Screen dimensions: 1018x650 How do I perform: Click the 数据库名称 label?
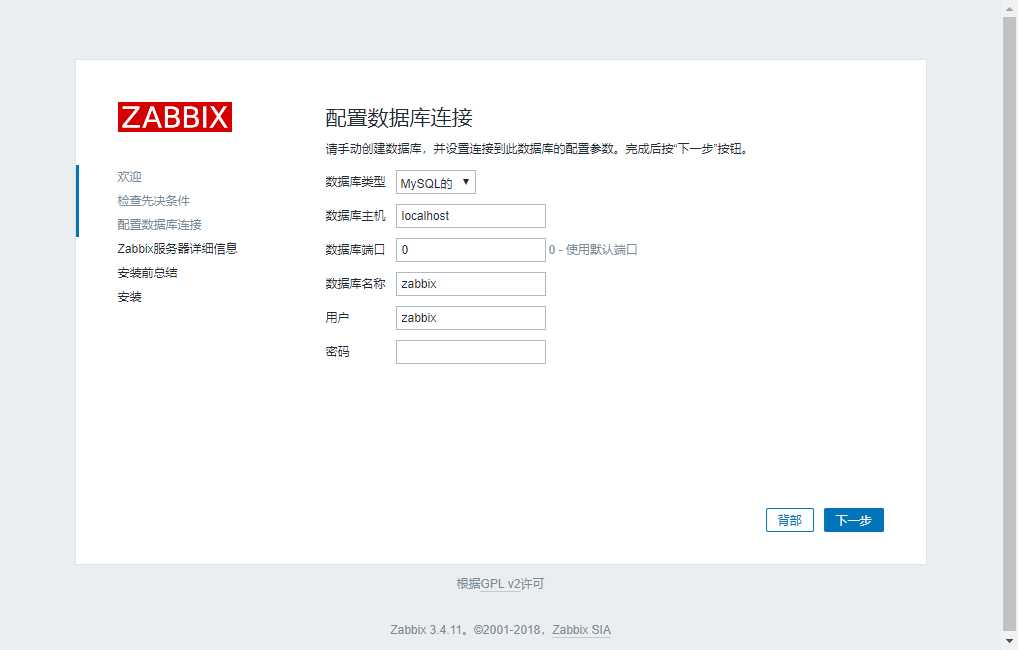[355, 284]
